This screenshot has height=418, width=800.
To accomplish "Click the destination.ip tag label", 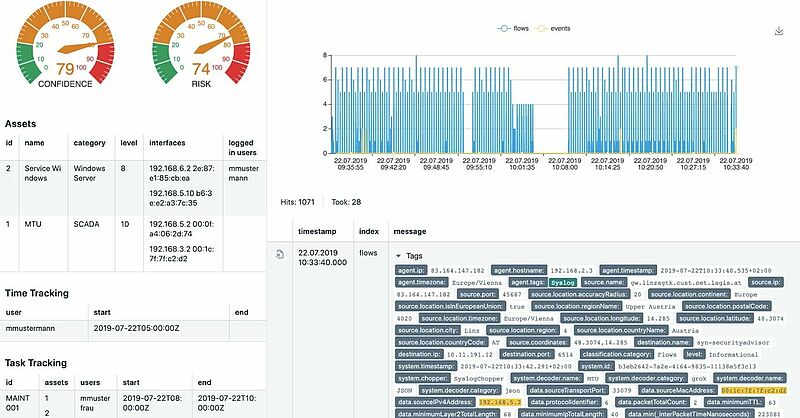I will 419,354.
